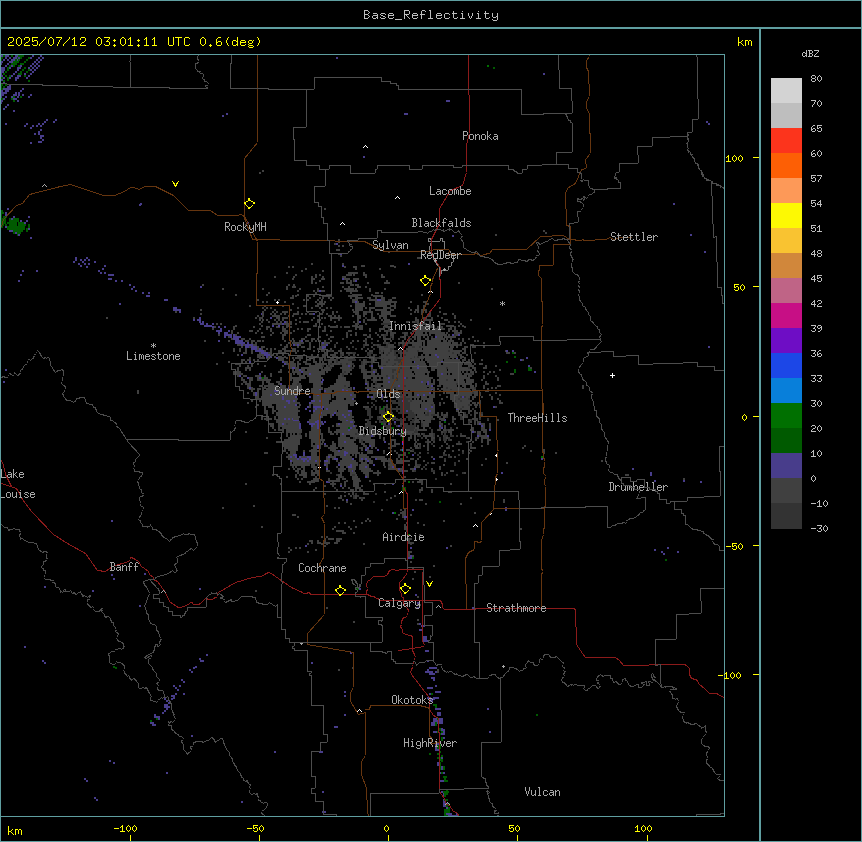Click the Stettler city label
Screen dimensions: 862x842
point(634,237)
